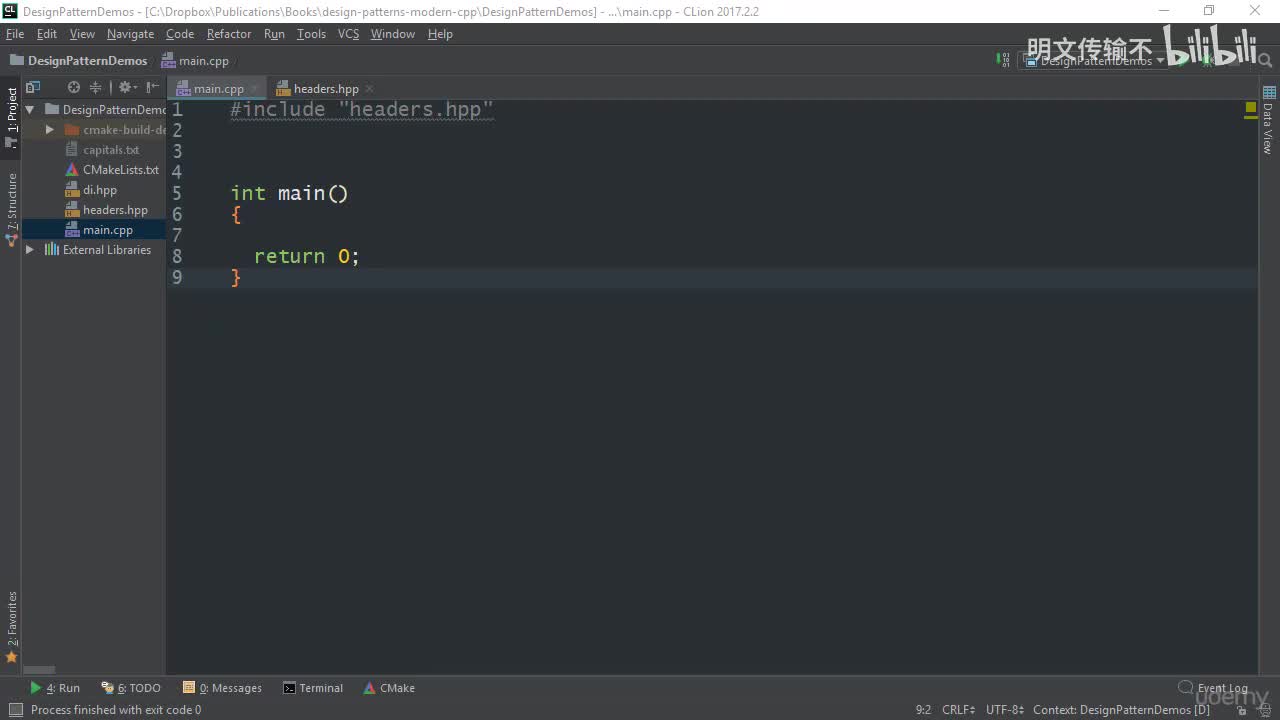This screenshot has width=1280, height=720.
Task: Expand the External Libraries tree node
Action: [x=30, y=250]
